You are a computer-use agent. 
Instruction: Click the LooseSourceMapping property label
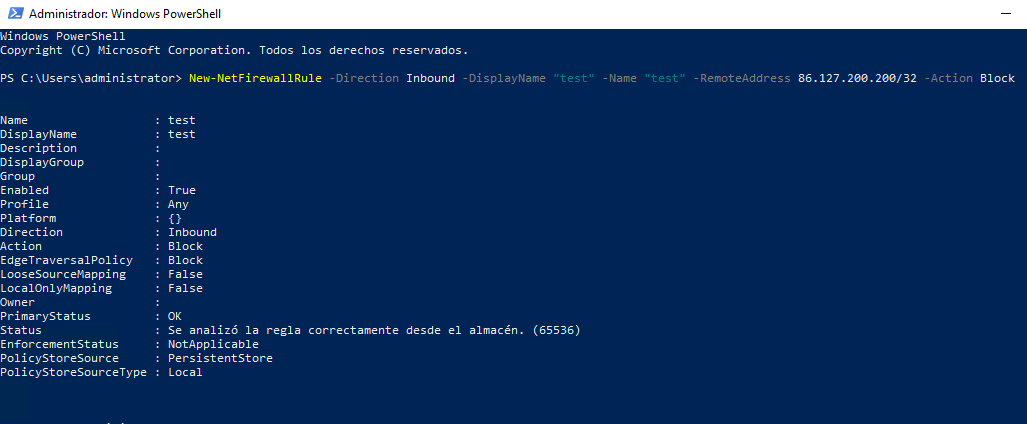[x=63, y=274]
